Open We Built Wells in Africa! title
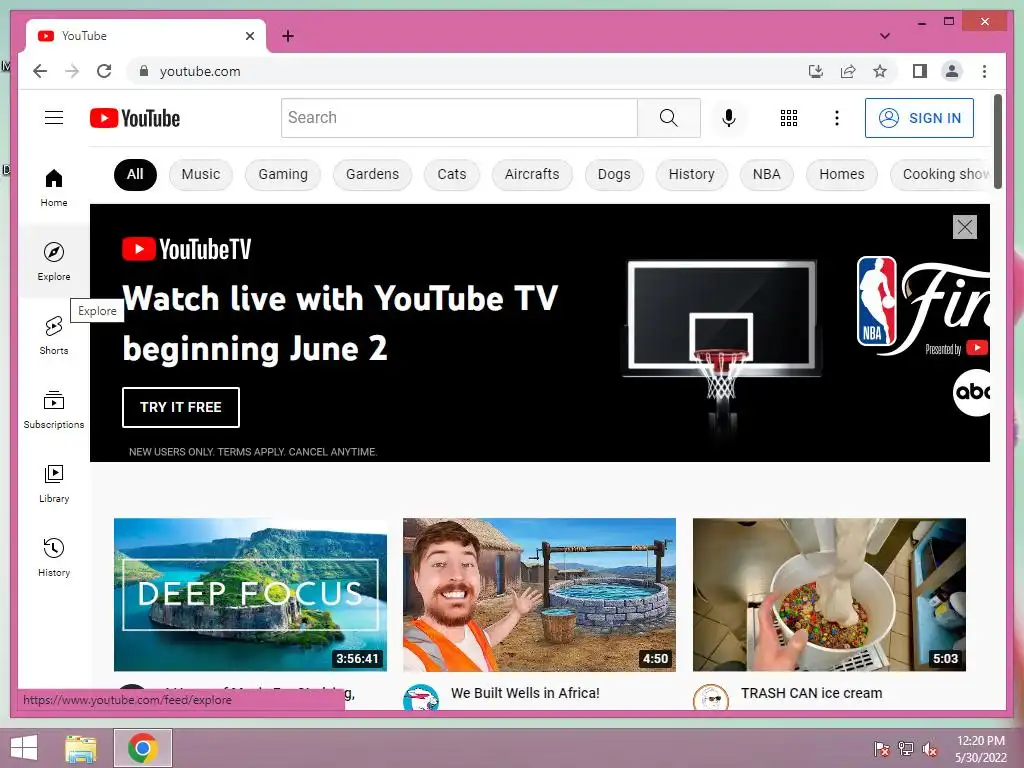 point(525,693)
